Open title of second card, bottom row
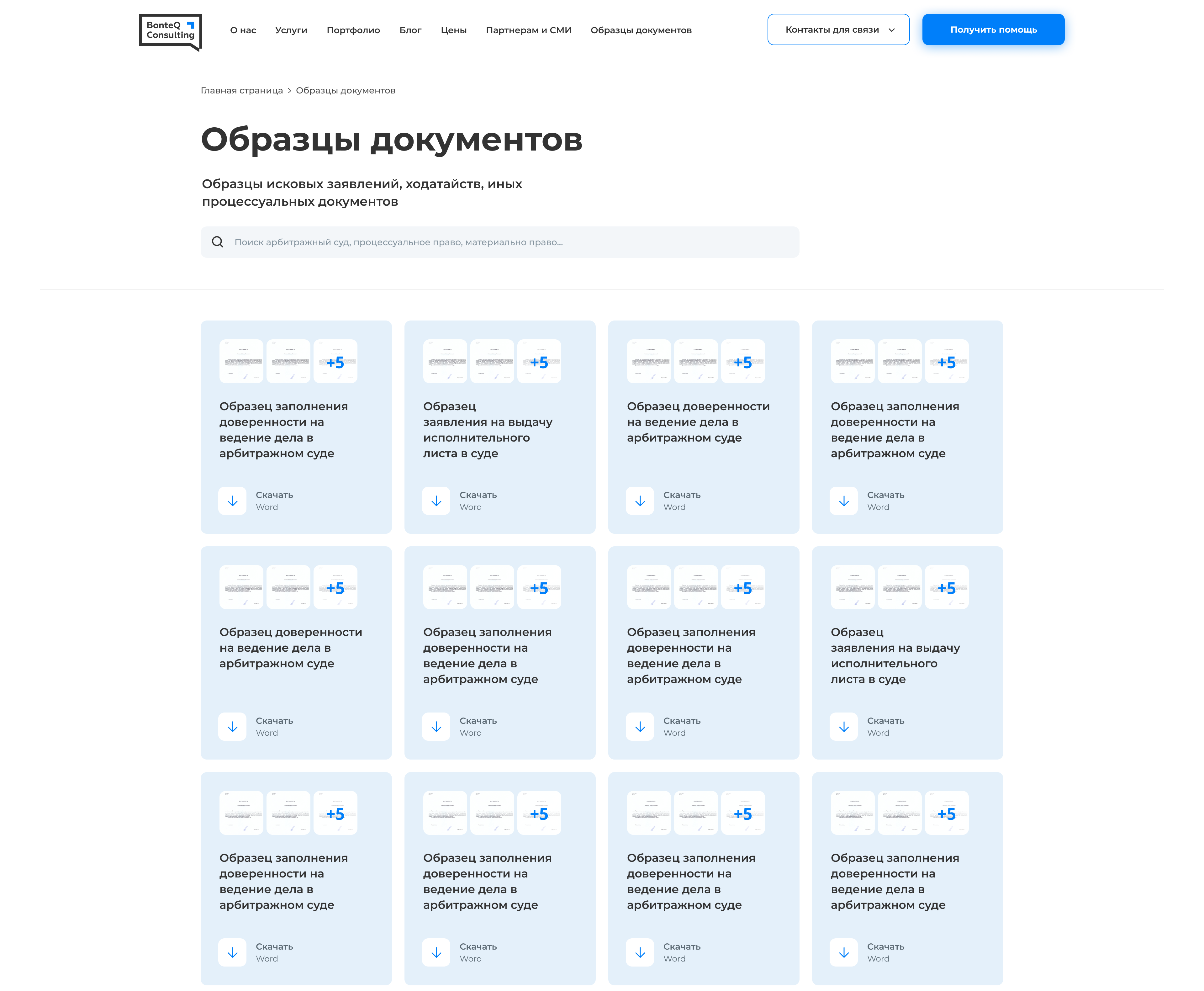 click(487, 882)
